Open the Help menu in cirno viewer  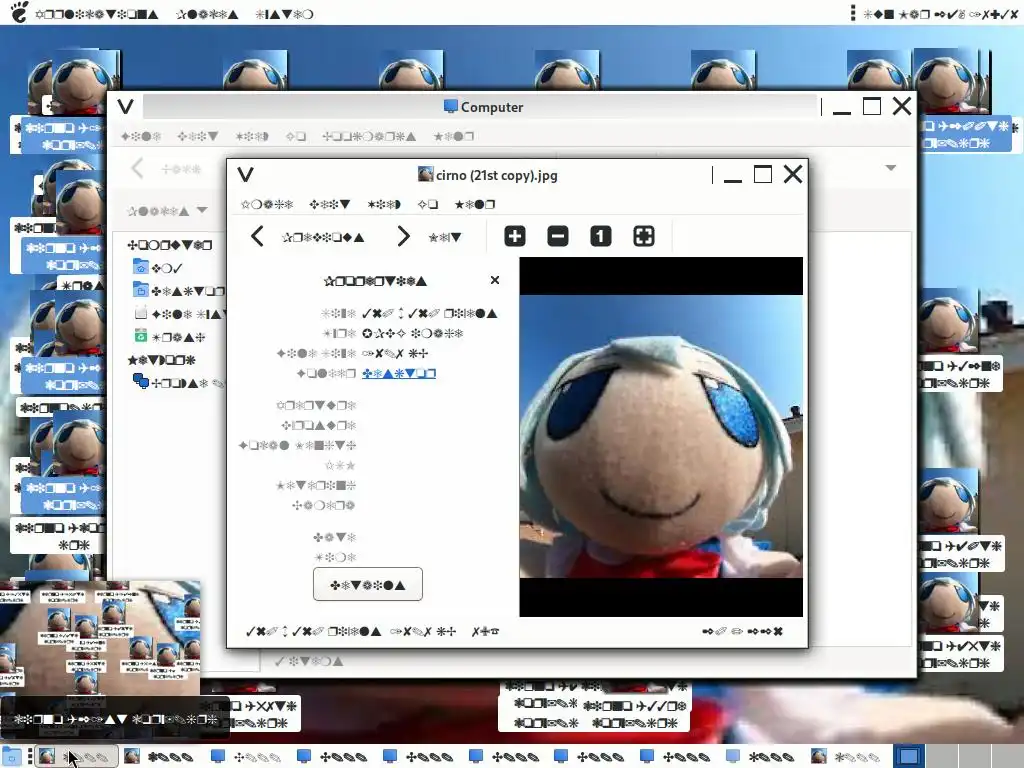[475, 204]
